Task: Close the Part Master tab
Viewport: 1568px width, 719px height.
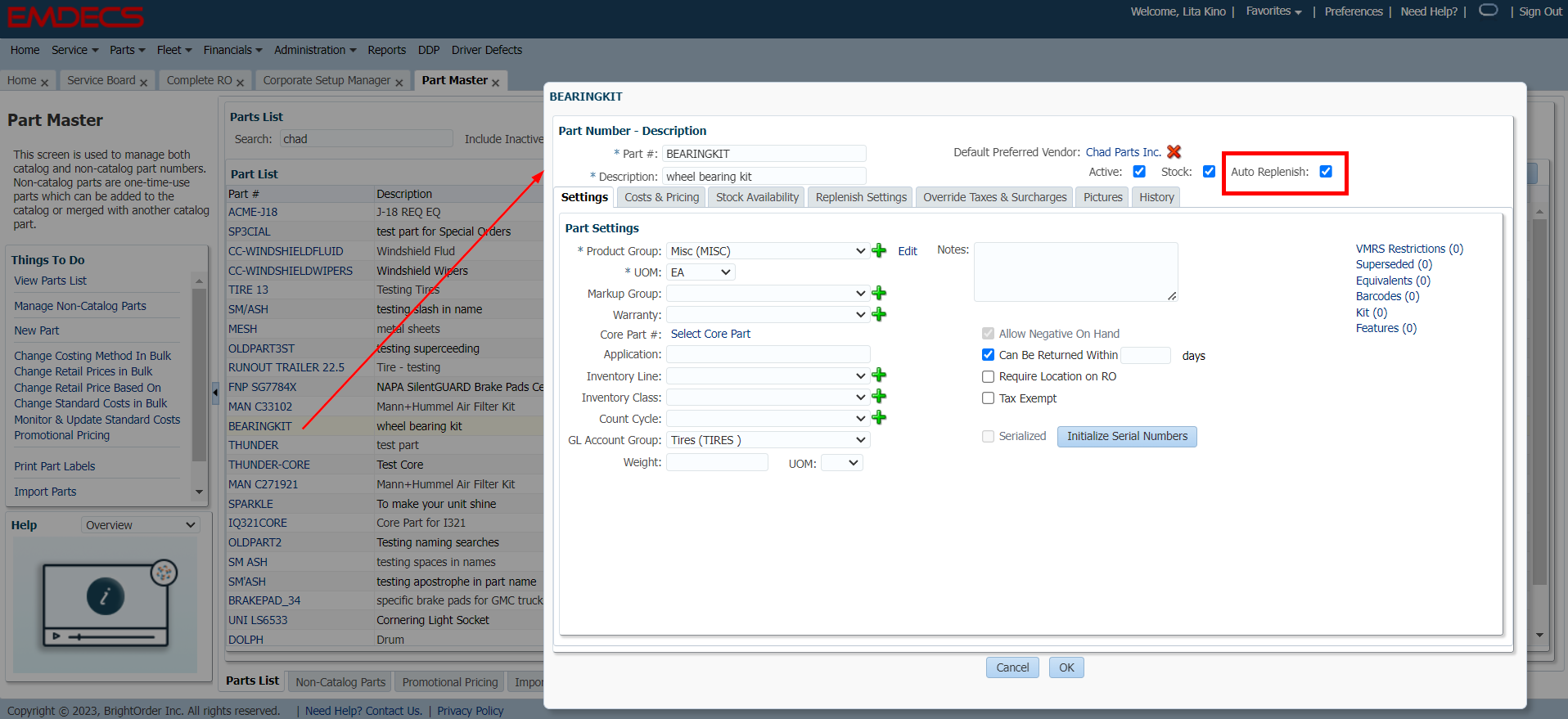Action: point(495,83)
